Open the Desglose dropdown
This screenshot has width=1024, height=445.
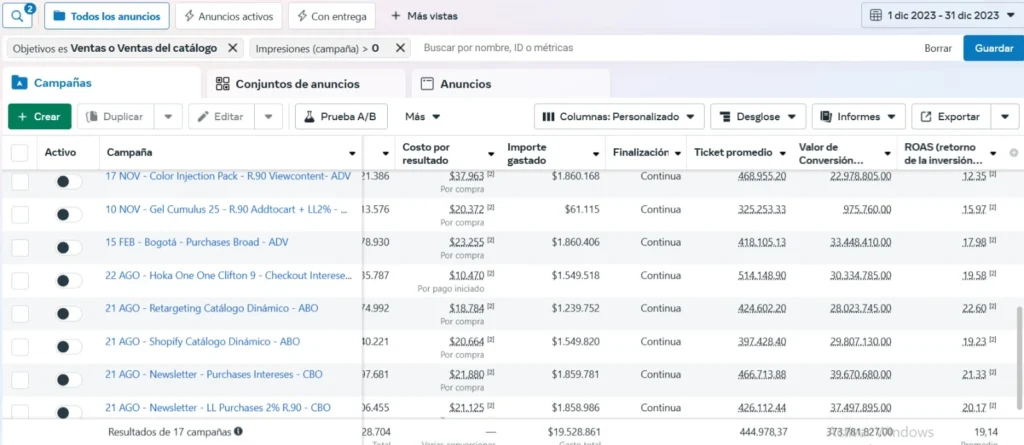(x=758, y=117)
